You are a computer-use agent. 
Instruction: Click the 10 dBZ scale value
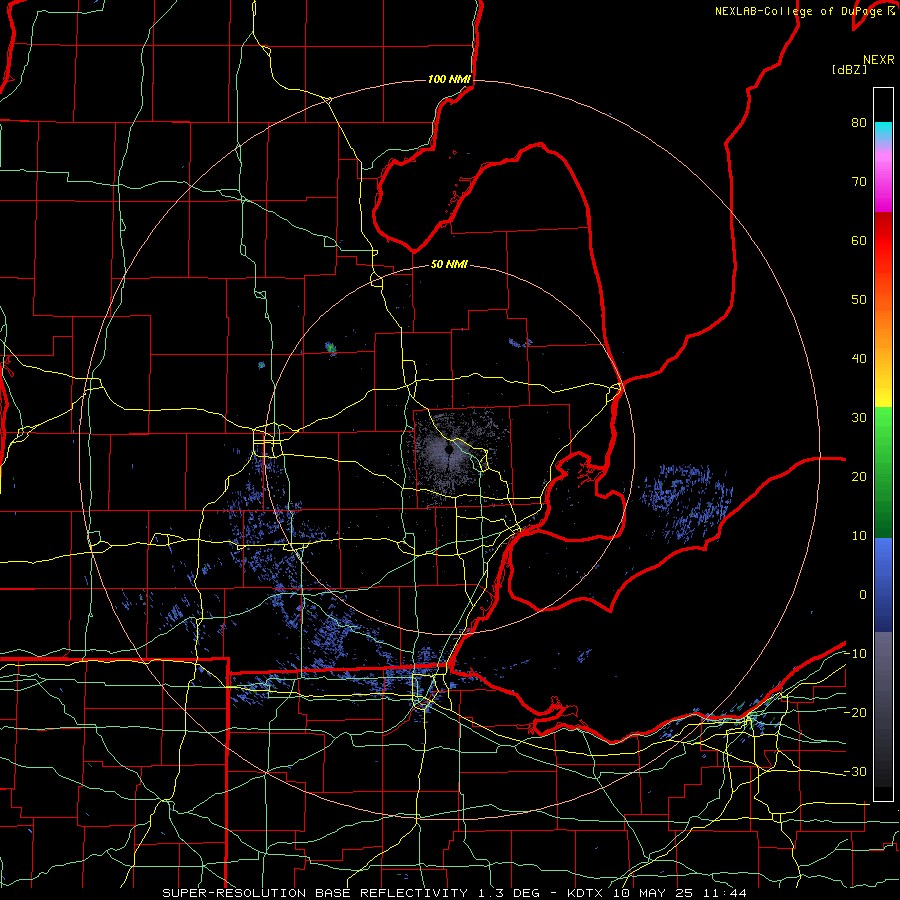[x=859, y=536]
